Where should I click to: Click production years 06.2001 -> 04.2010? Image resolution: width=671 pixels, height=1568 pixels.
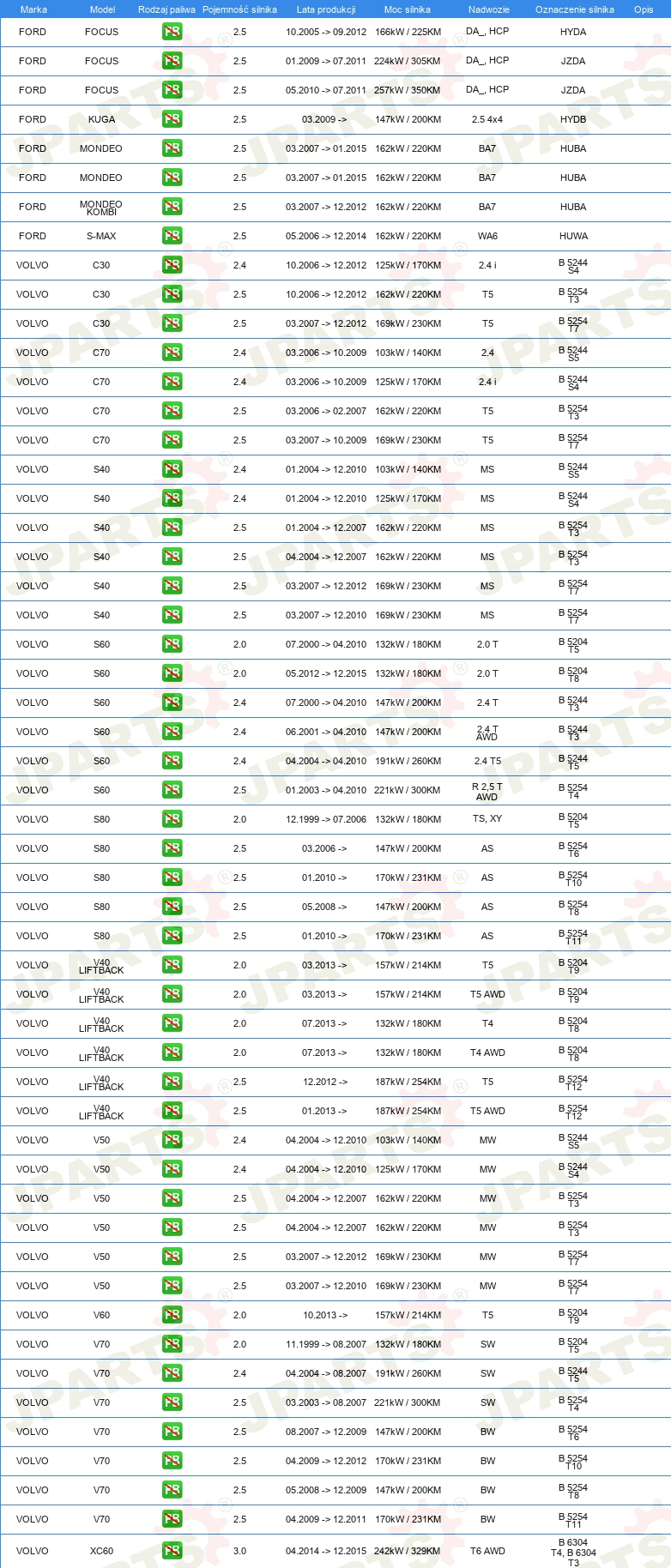[x=326, y=732]
